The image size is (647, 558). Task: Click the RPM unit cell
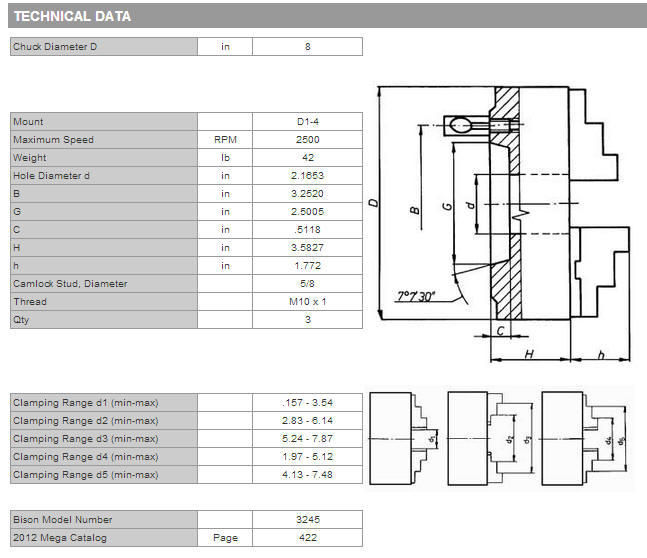point(225,140)
